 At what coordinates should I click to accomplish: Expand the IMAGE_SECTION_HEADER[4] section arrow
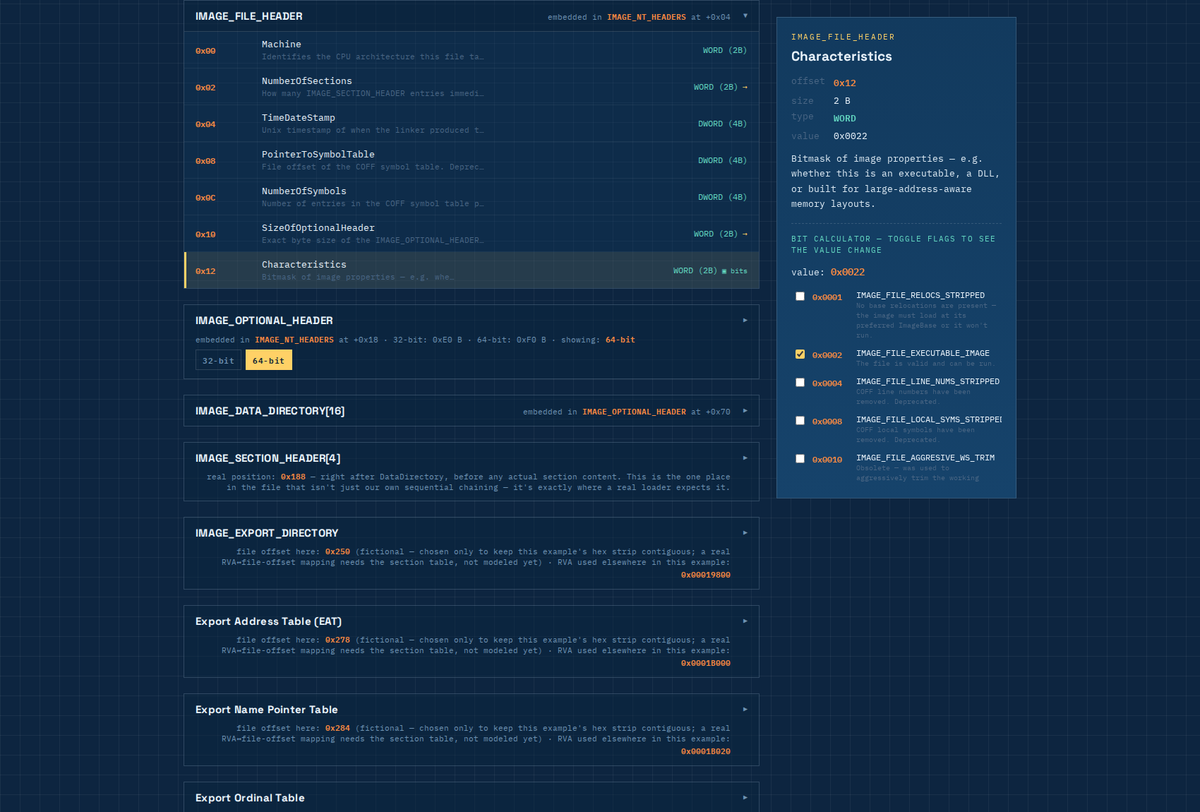point(745,457)
